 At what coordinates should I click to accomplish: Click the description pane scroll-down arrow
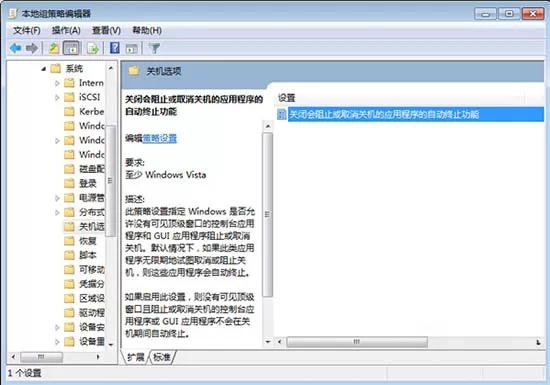pyautogui.click(x=268, y=342)
